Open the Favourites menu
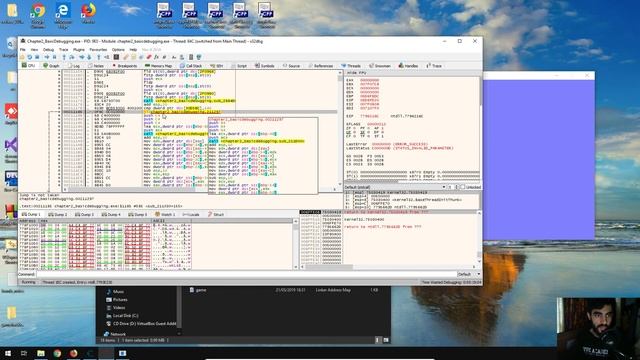The image size is (640, 360). click(x=98, y=49)
